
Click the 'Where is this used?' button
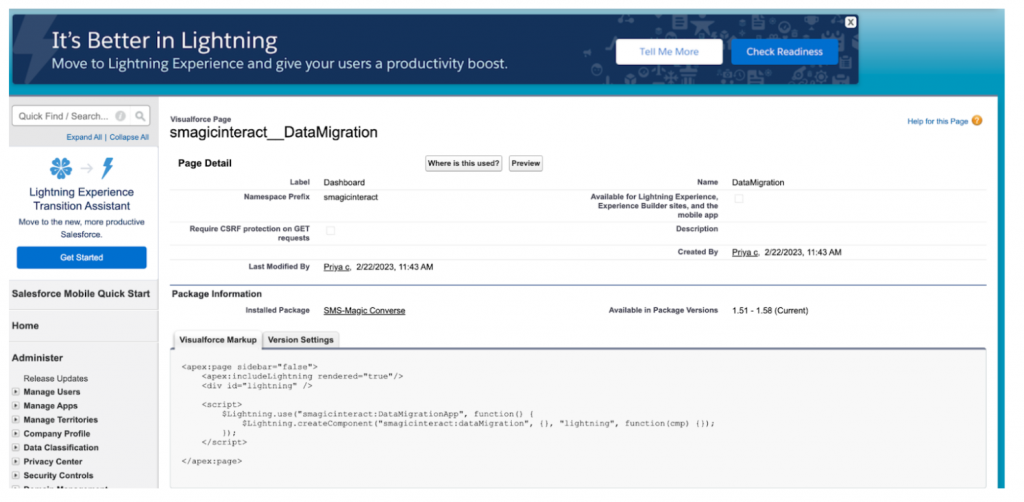(463, 163)
